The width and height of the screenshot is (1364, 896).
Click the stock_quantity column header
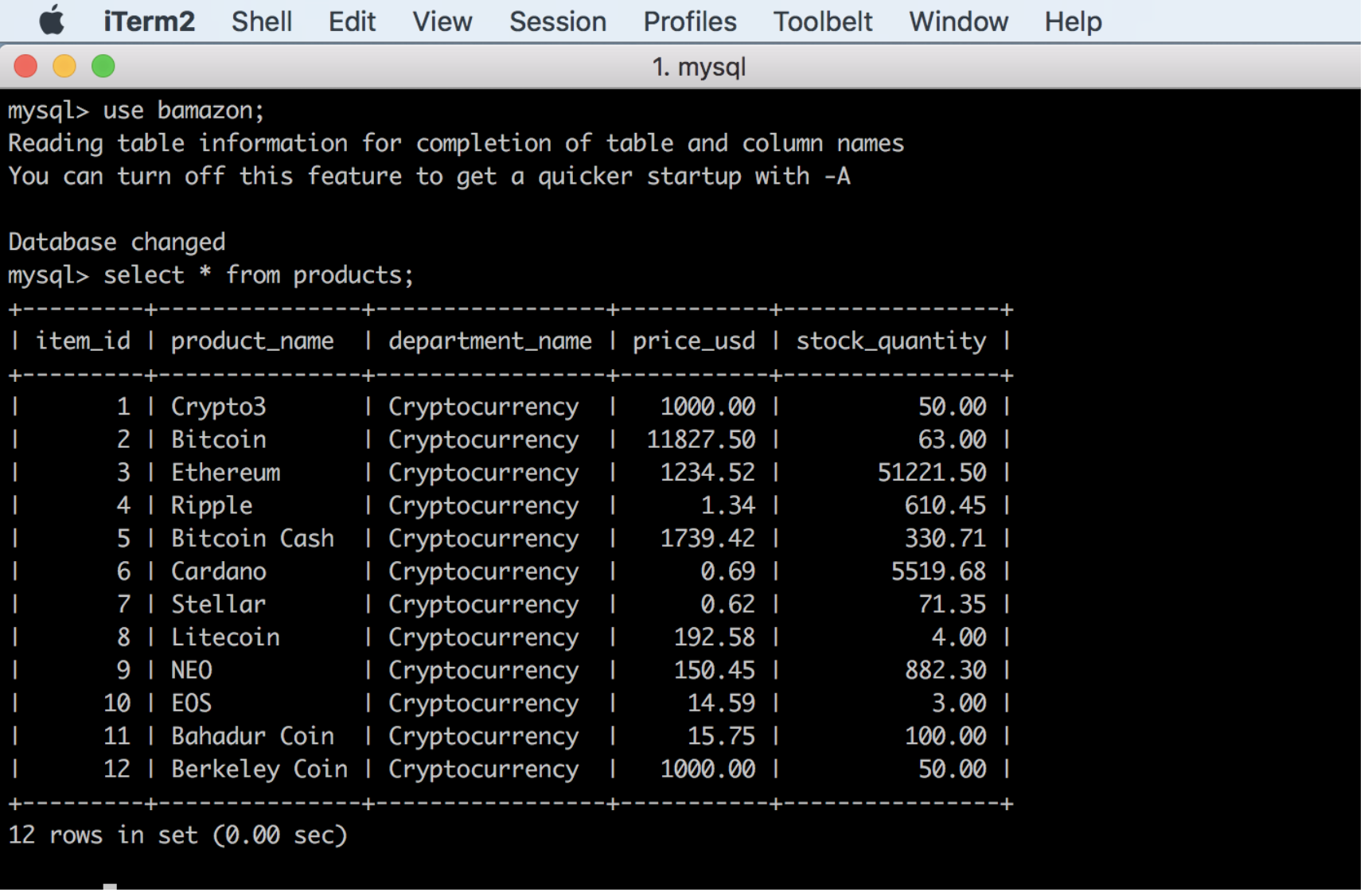pos(891,341)
